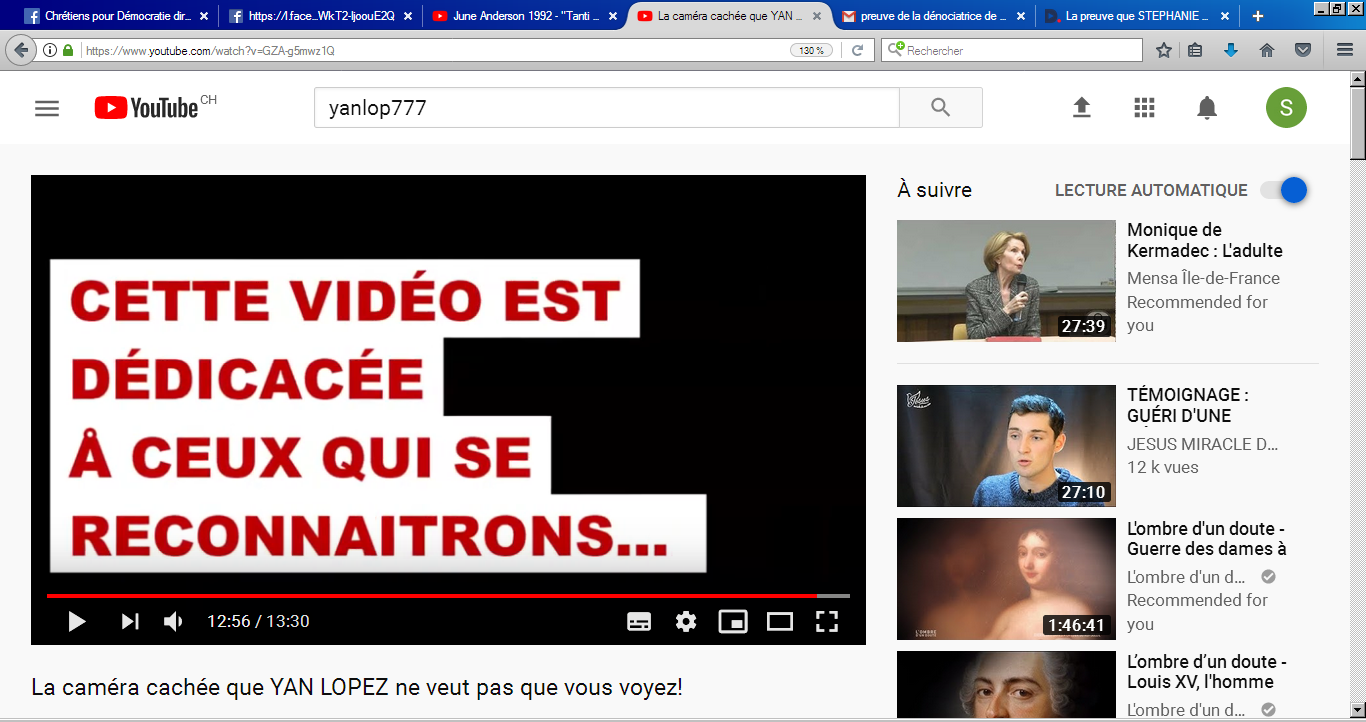Open Monique de Kermadec video thumbnail
Screen dimensions: 1366x722
pyautogui.click(x=1006, y=281)
